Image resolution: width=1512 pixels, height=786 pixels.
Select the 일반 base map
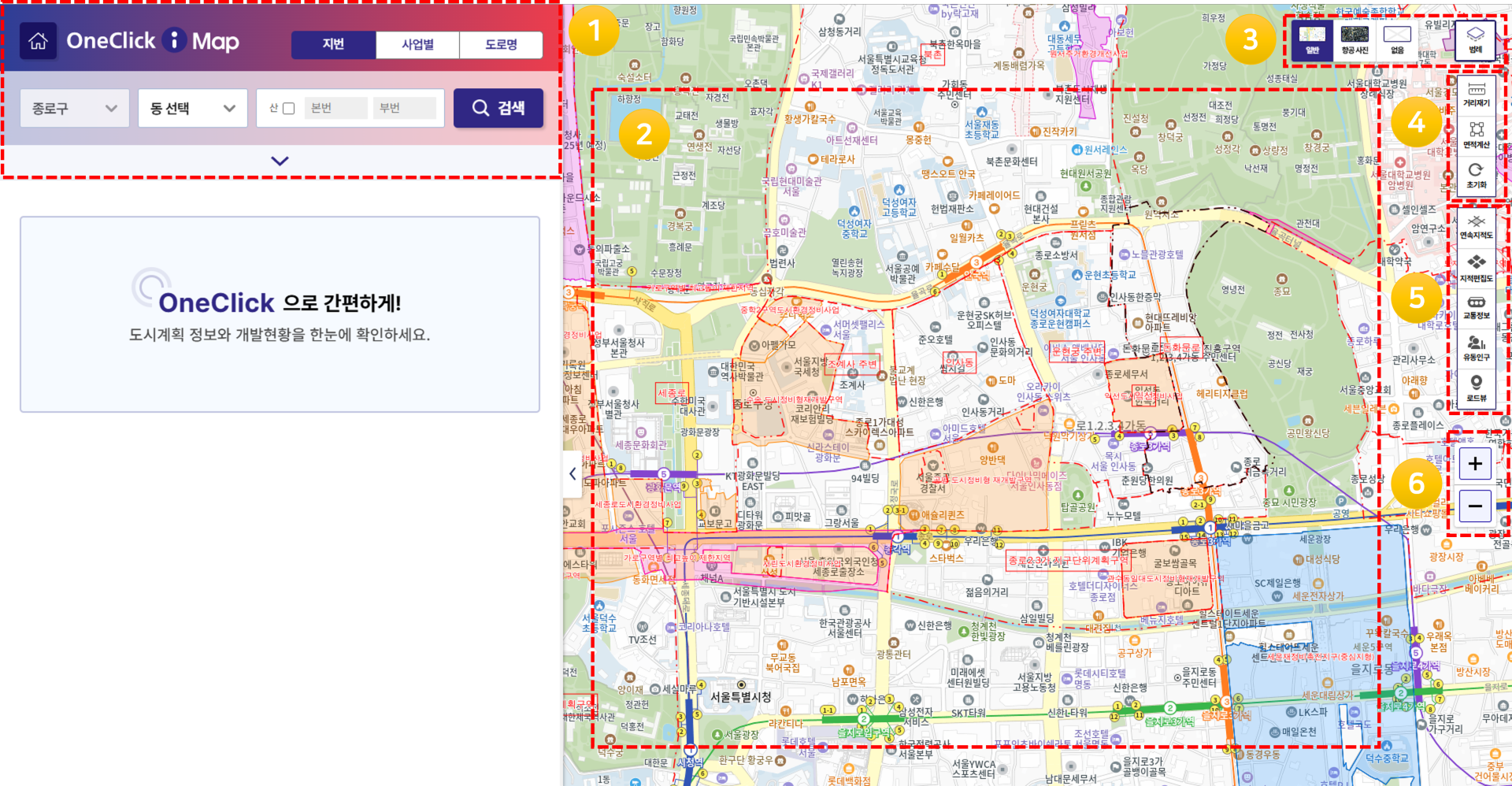click(x=1312, y=39)
